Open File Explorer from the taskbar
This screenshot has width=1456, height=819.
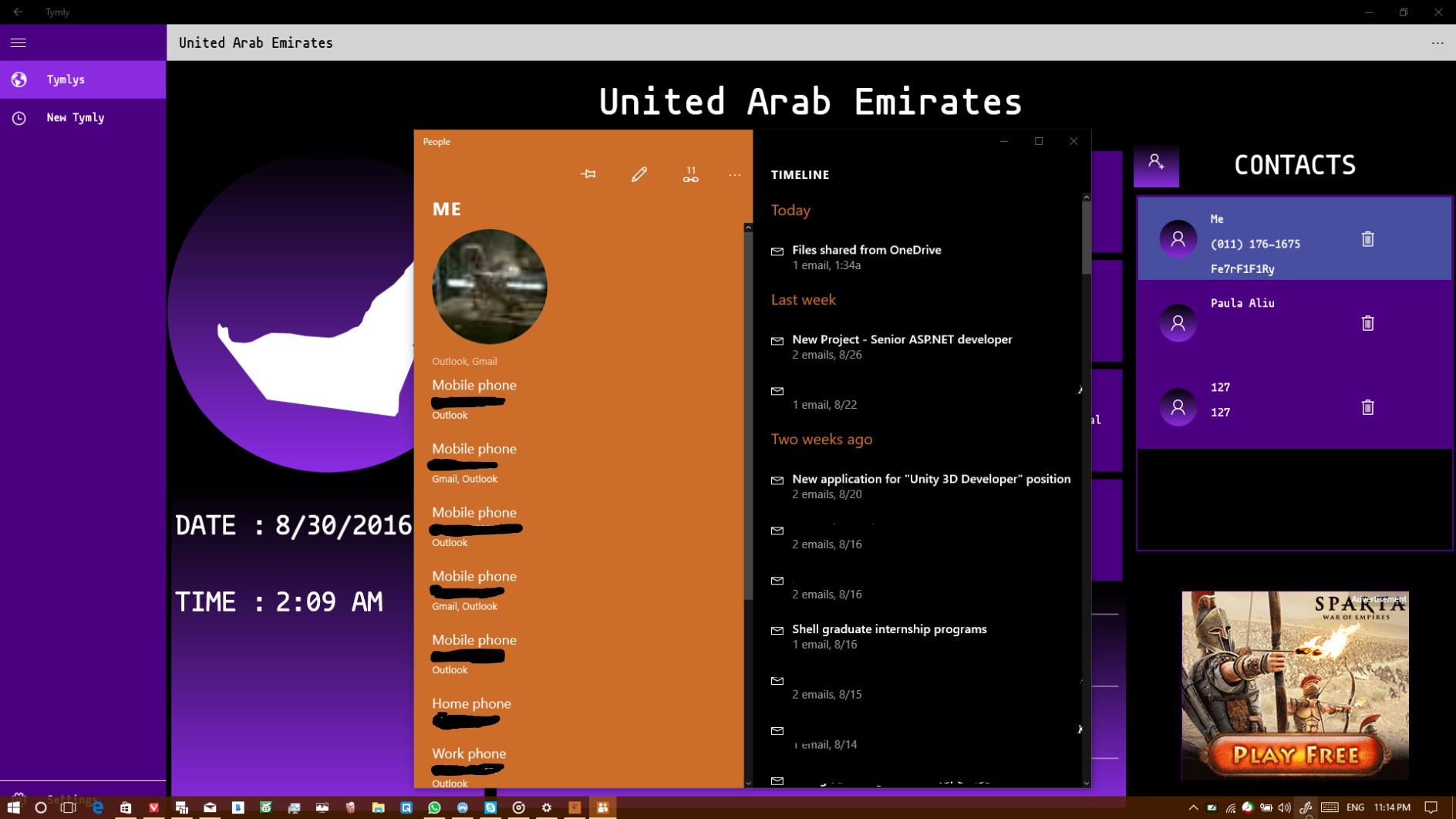[378, 807]
